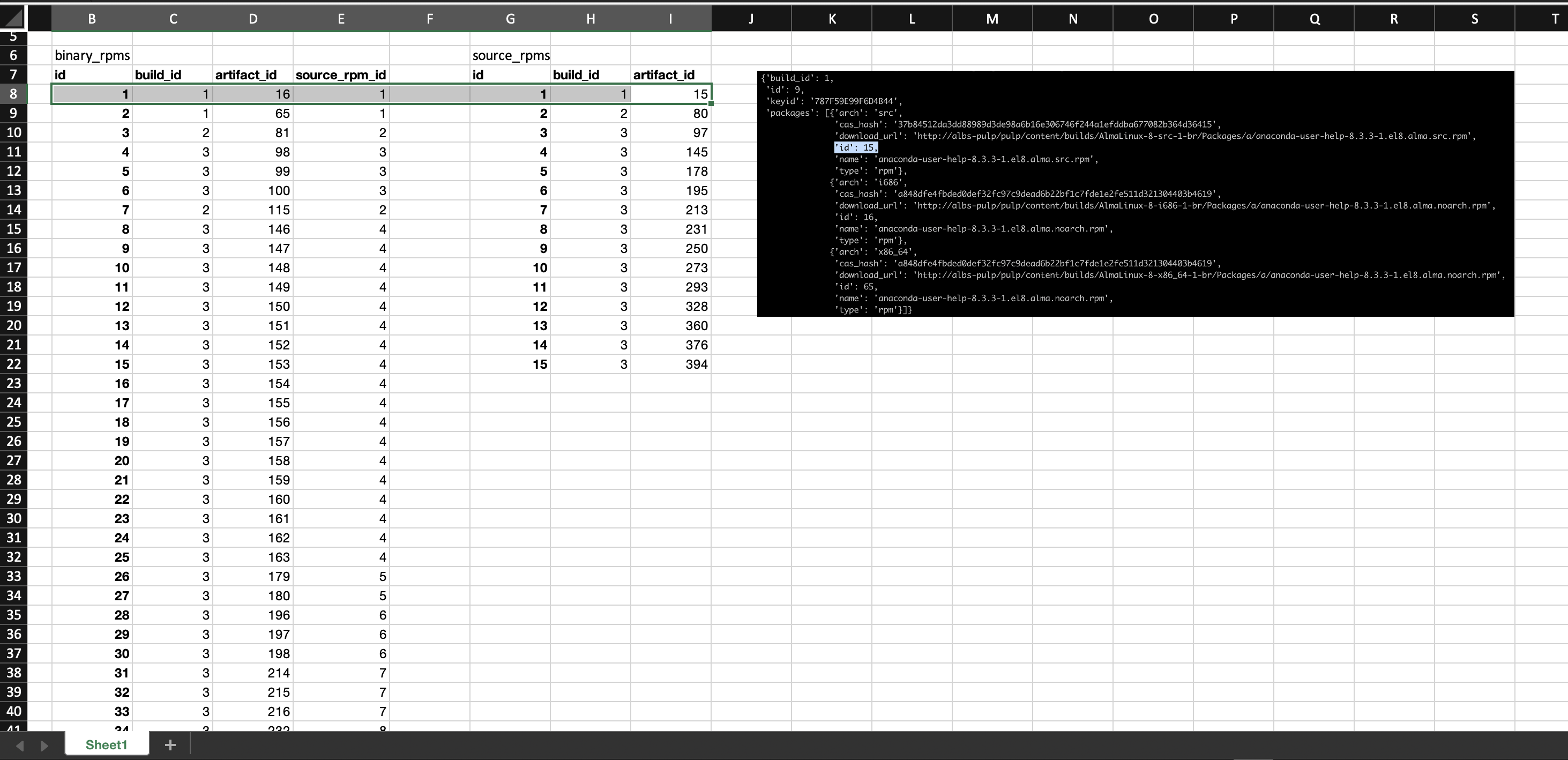The width and height of the screenshot is (1568, 760).
Task: Select row 8 header
Action: click(x=13, y=94)
